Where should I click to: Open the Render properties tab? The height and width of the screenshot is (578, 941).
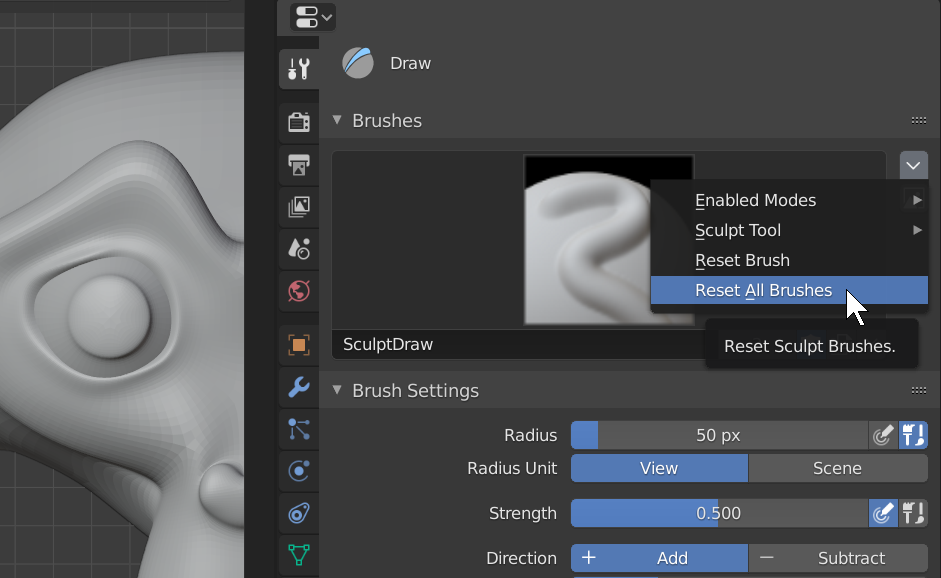coord(298,120)
